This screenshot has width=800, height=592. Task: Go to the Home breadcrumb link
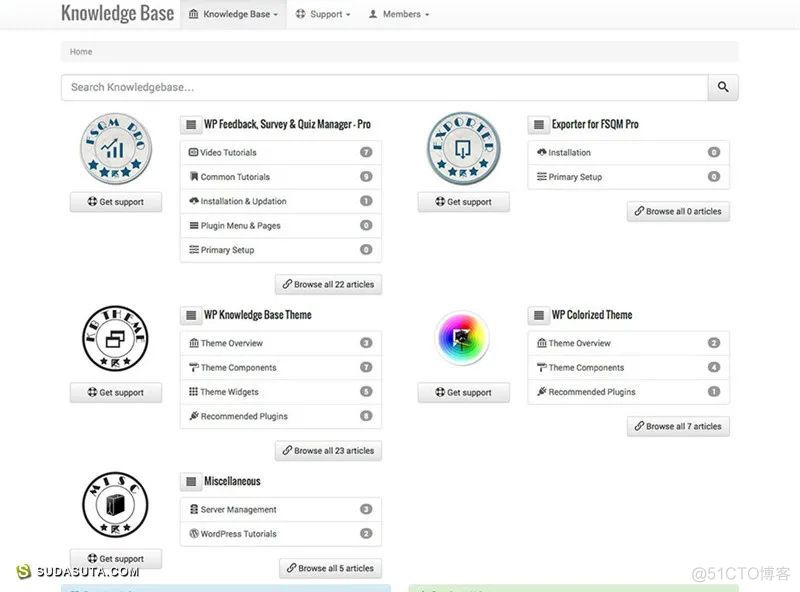[x=81, y=52]
